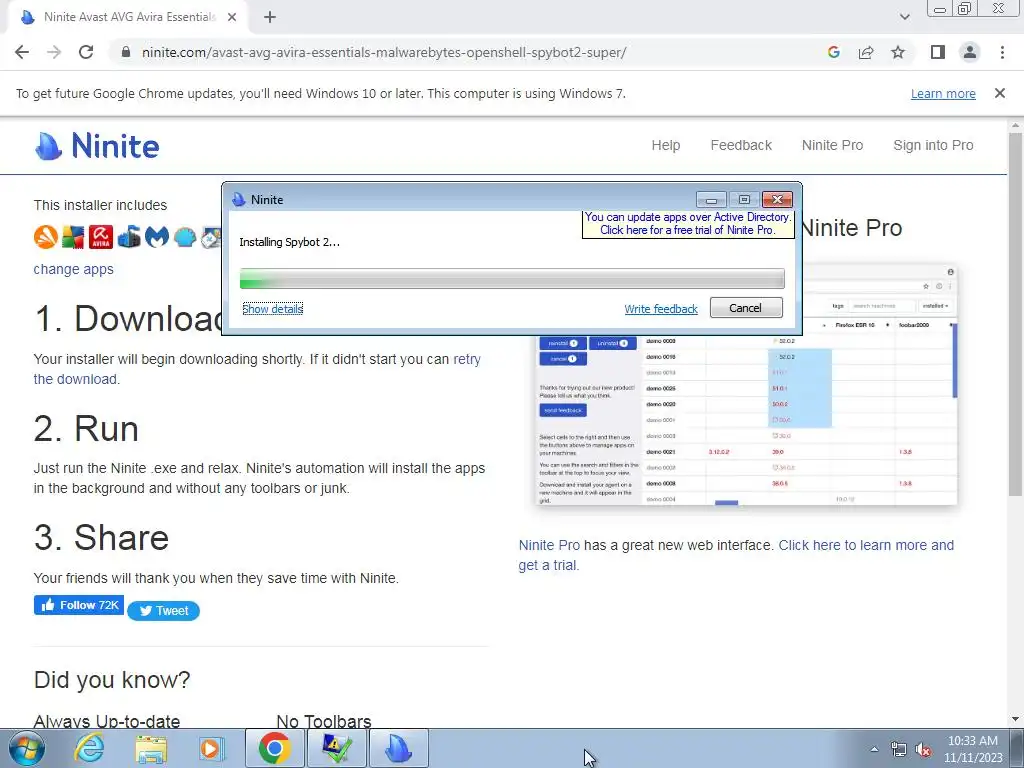Open Windows Explorer from taskbar
The width and height of the screenshot is (1024, 768).
(x=150, y=748)
